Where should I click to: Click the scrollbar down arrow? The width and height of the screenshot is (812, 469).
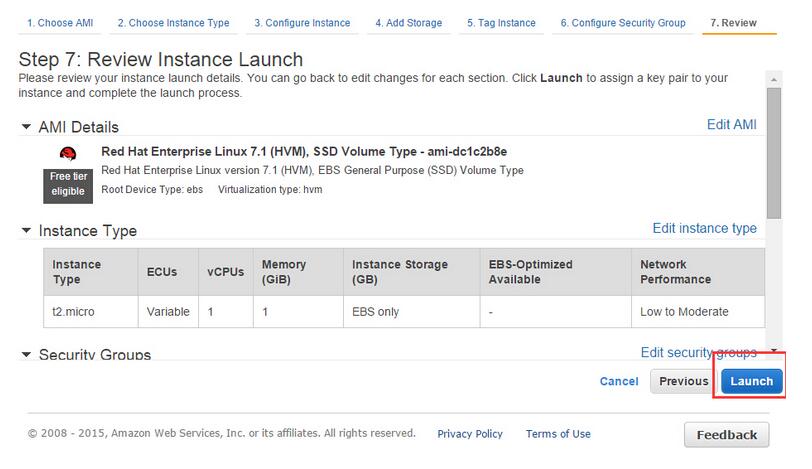(x=774, y=350)
